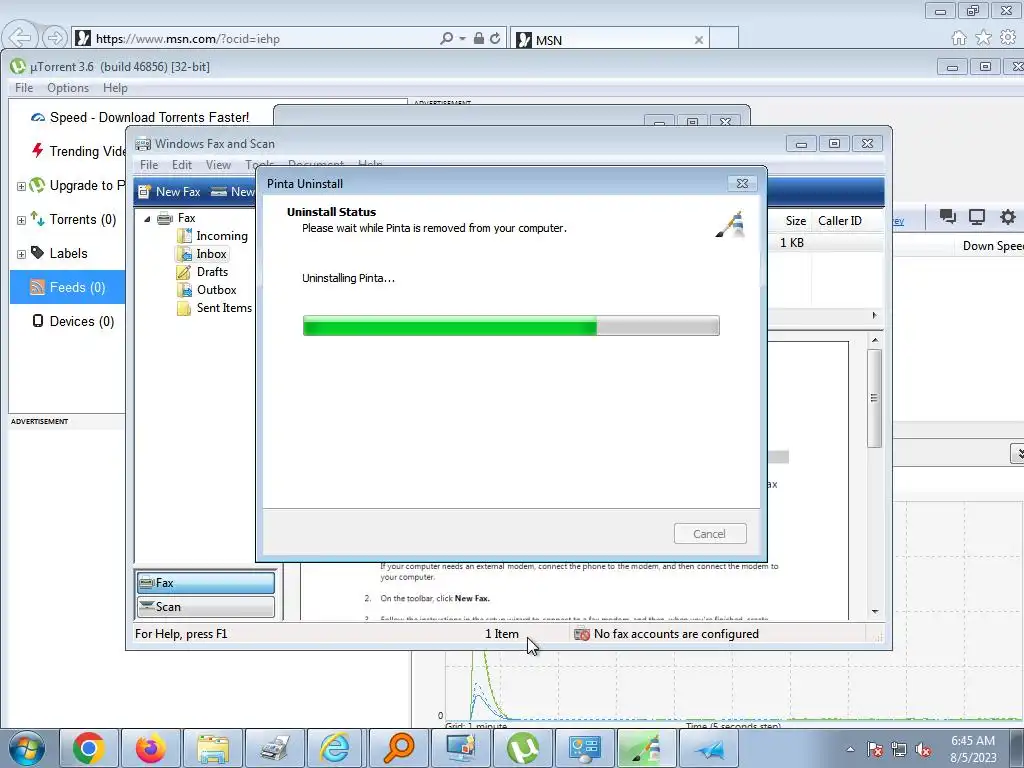Click the remote desktop monitor taskbar icon
Image resolution: width=1024 pixels, height=768 pixels.
(460, 748)
